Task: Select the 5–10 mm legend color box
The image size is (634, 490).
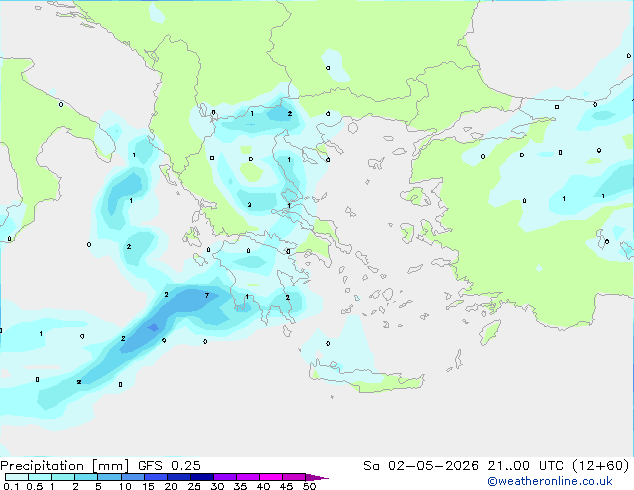Action: coord(109,477)
